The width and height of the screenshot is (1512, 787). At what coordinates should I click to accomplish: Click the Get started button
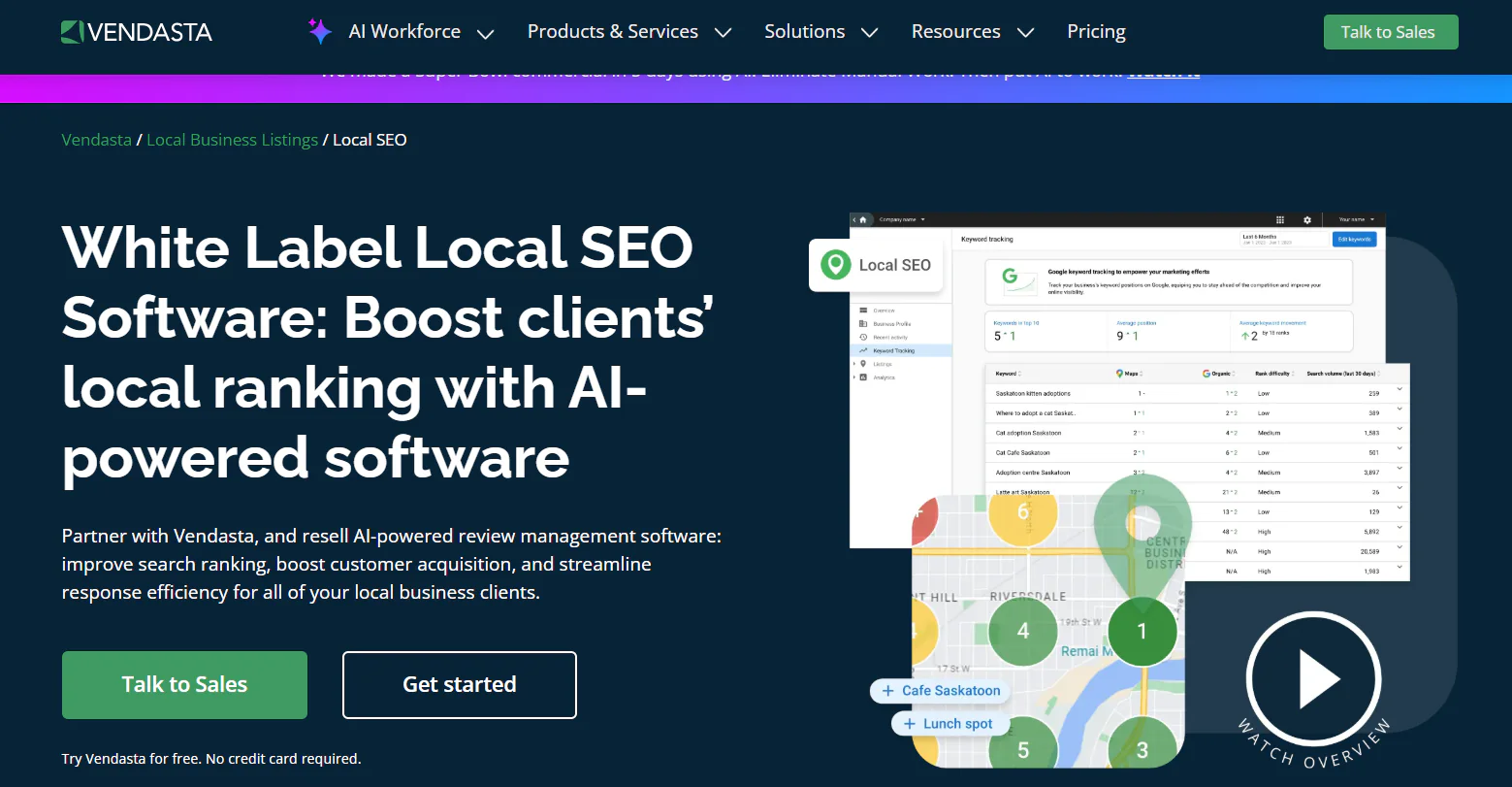pos(460,685)
